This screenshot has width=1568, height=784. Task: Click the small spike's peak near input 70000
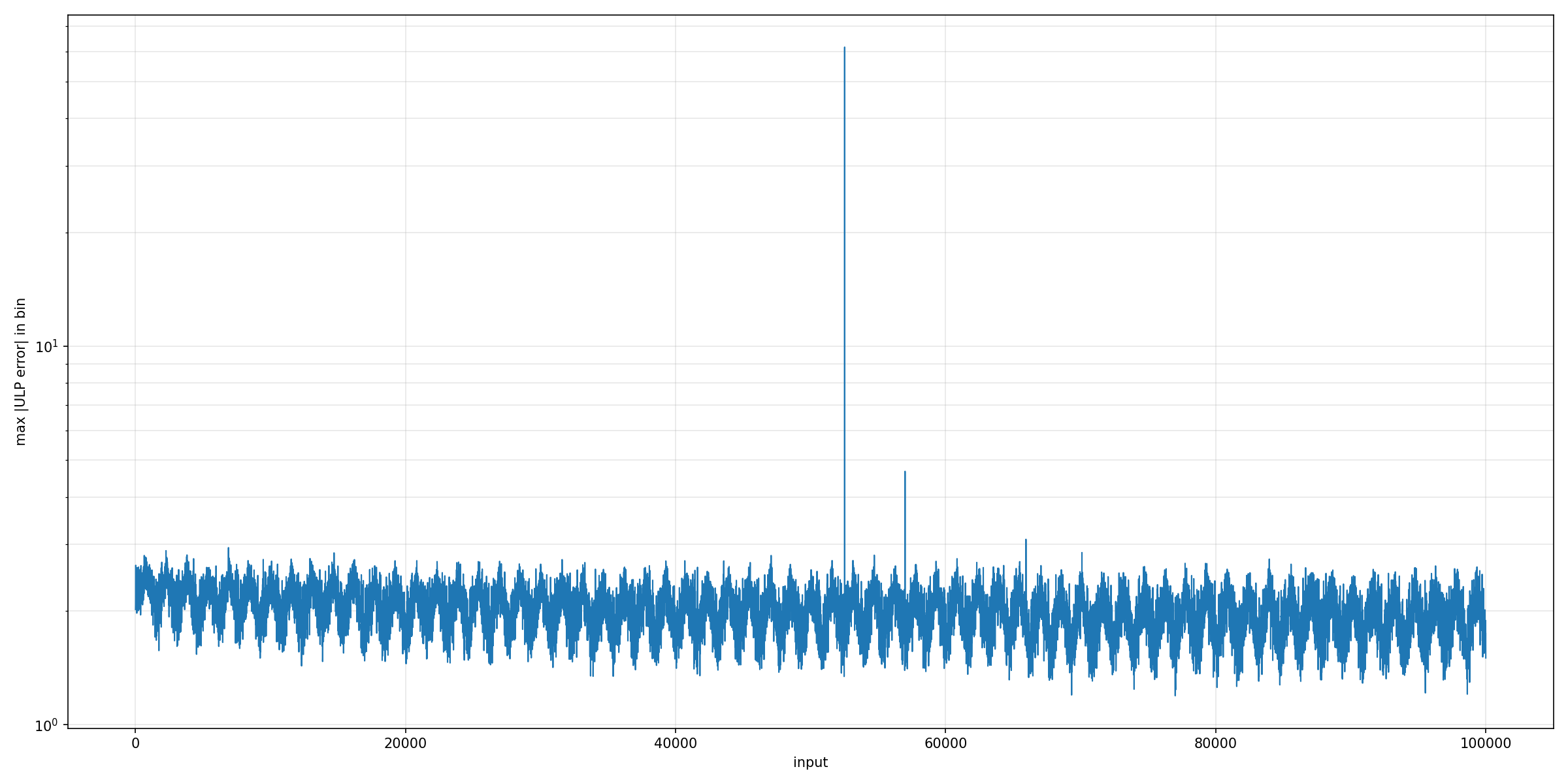(1081, 553)
